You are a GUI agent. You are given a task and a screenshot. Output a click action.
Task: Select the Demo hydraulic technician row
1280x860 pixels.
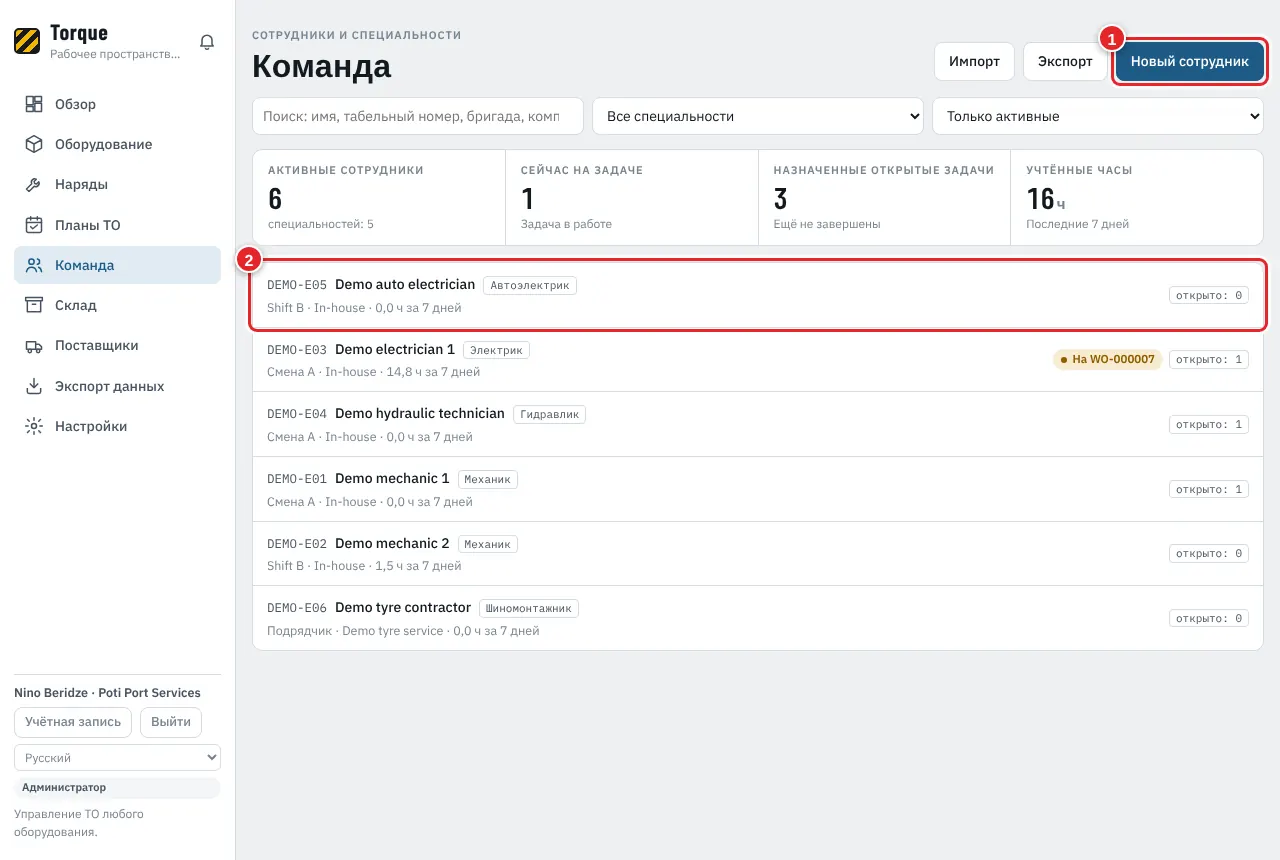pyautogui.click(x=758, y=425)
